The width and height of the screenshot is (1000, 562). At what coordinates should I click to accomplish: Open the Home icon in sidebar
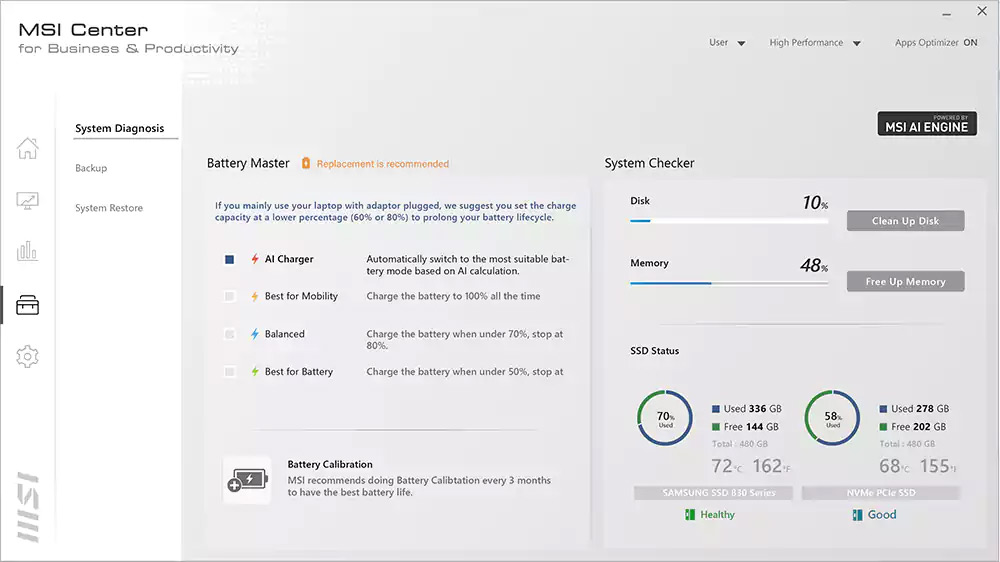pyautogui.click(x=28, y=149)
